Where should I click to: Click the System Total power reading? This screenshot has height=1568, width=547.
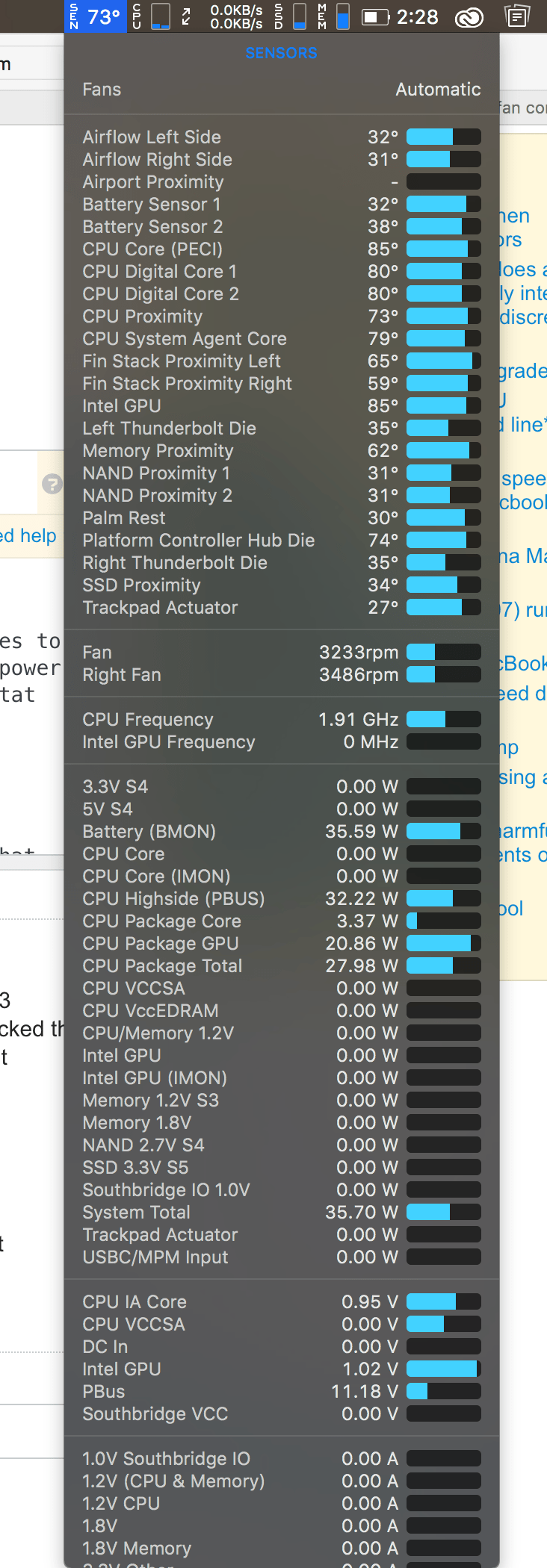[x=365, y=1212]
